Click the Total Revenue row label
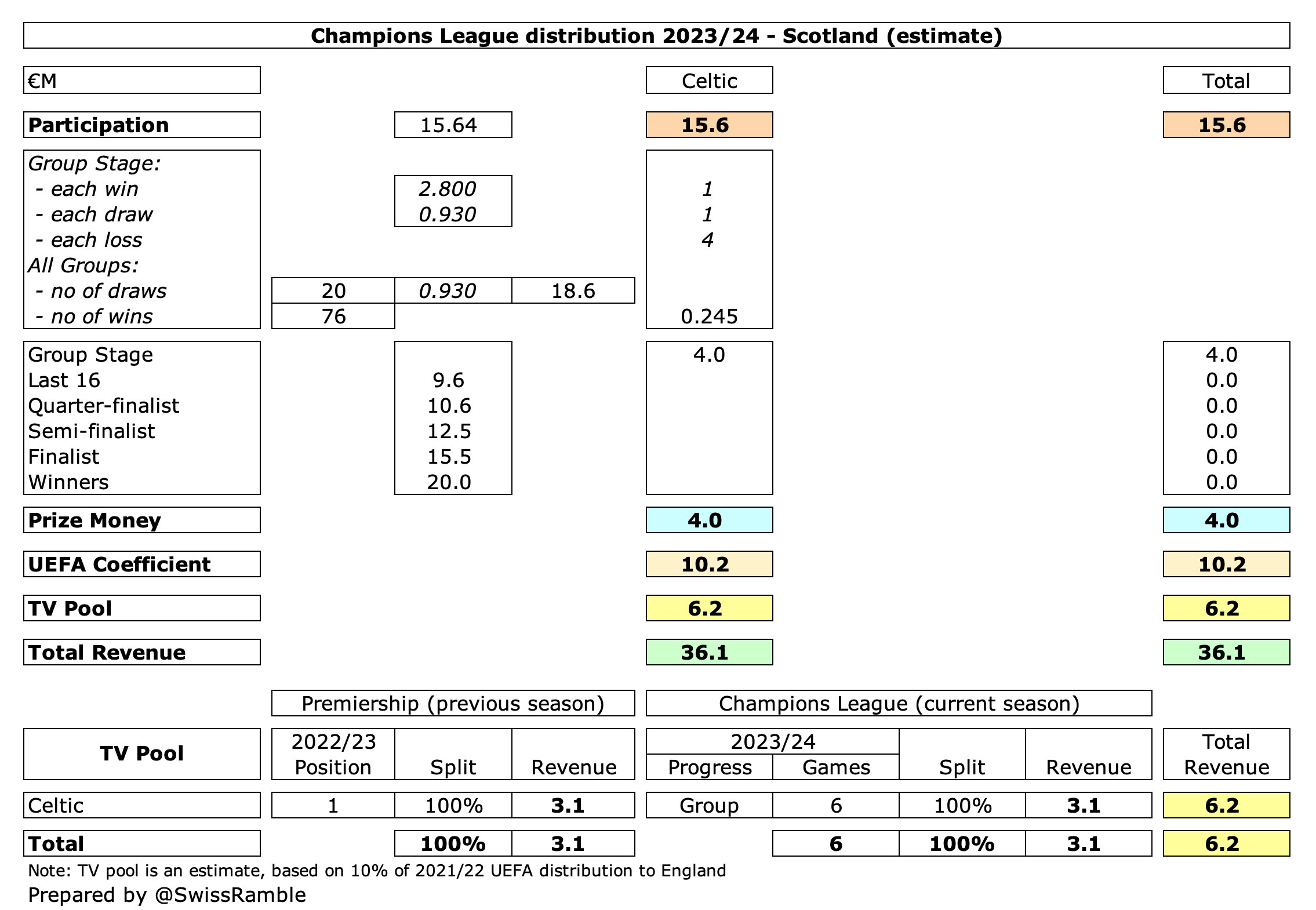 point(142,653)
